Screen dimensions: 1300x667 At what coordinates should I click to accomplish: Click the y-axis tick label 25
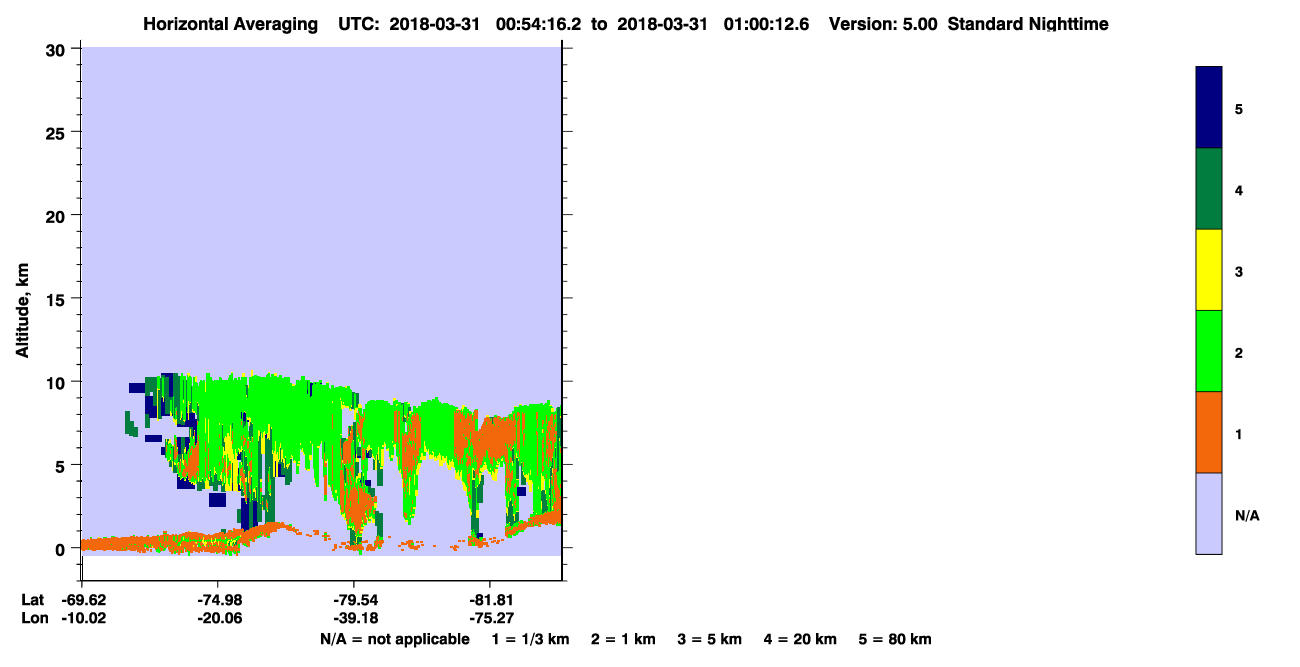pyautogui.click(x=58, y=132)
